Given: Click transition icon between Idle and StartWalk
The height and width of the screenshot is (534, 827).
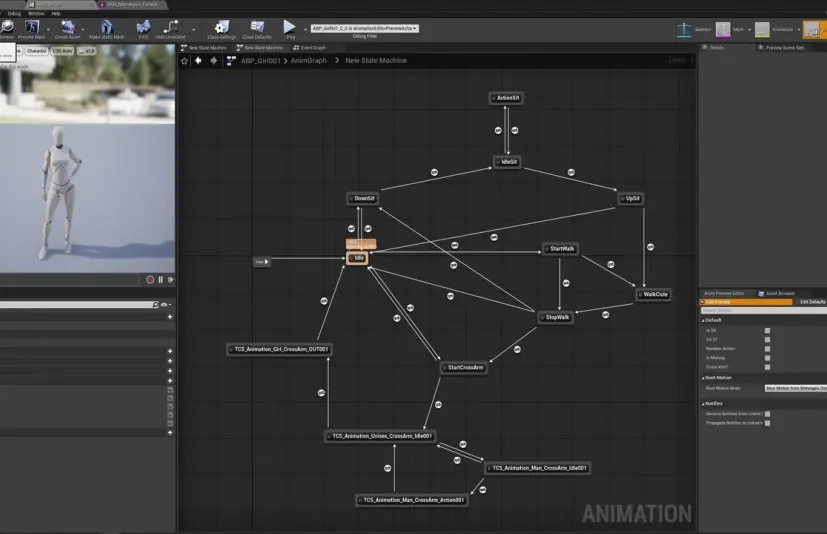Looking at the screenshot, I should tap(455, 245).
